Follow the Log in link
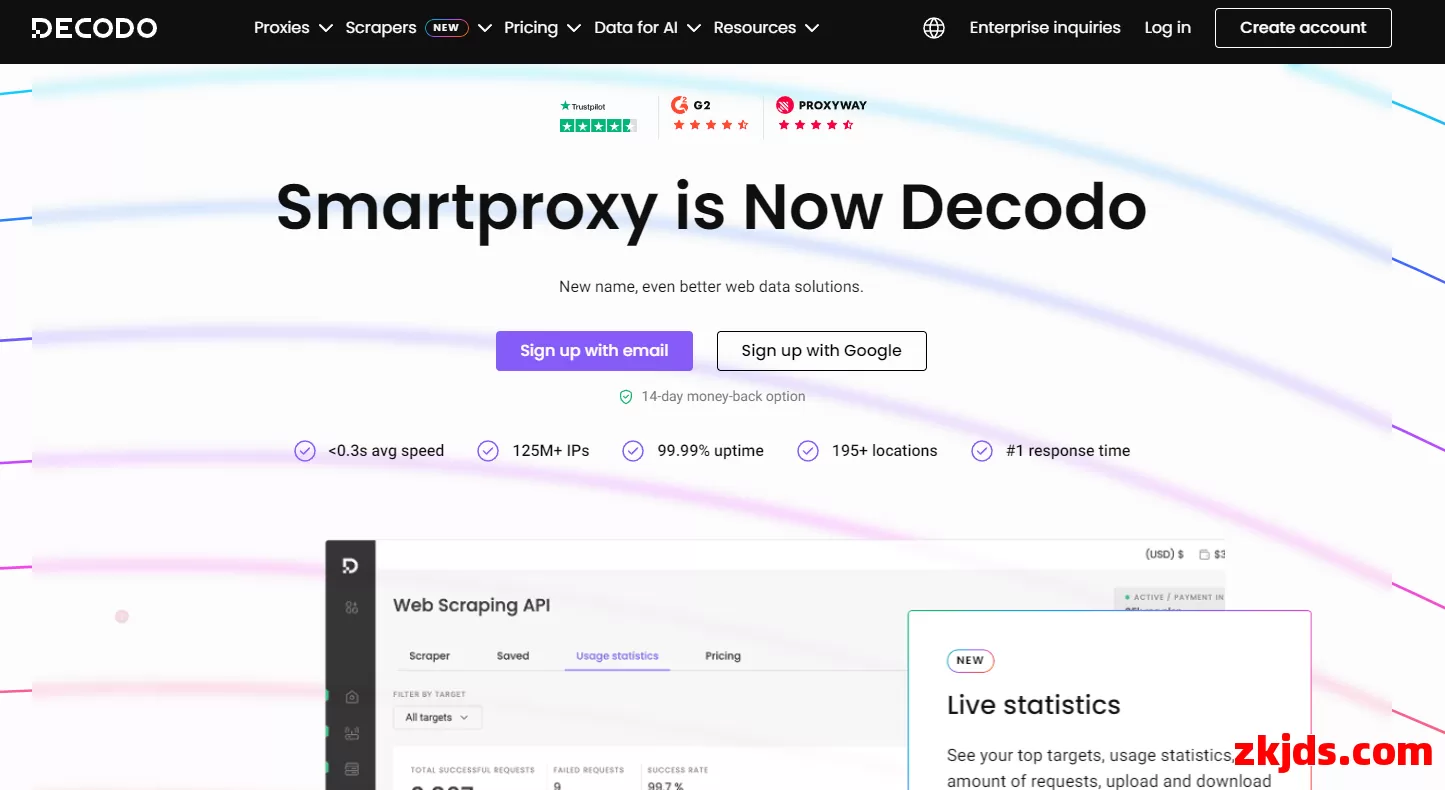 [1168, 28]
